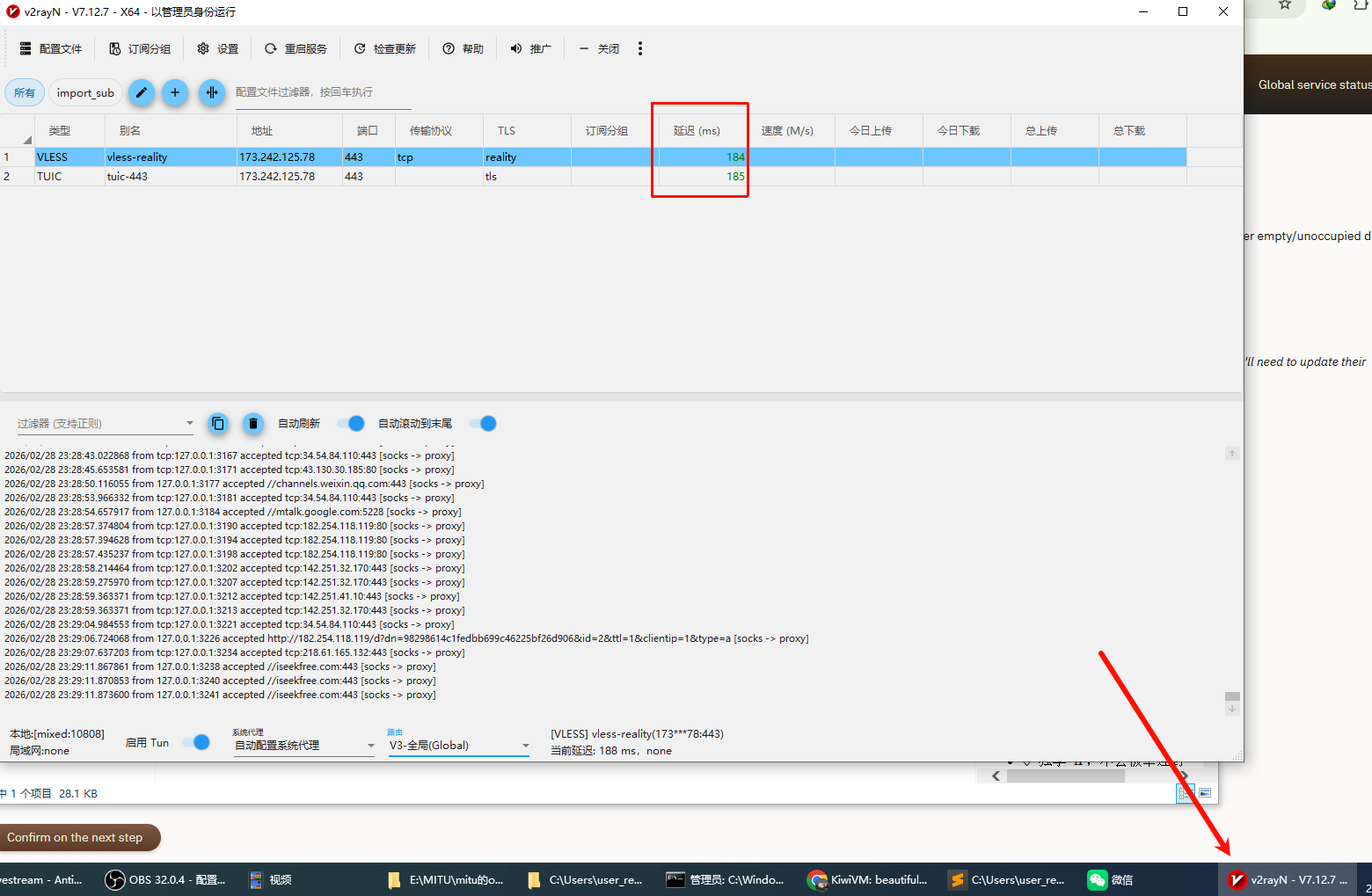
Task: Open OBS from the taskbar
Action: pyautogui.click(x=165, y=879)
